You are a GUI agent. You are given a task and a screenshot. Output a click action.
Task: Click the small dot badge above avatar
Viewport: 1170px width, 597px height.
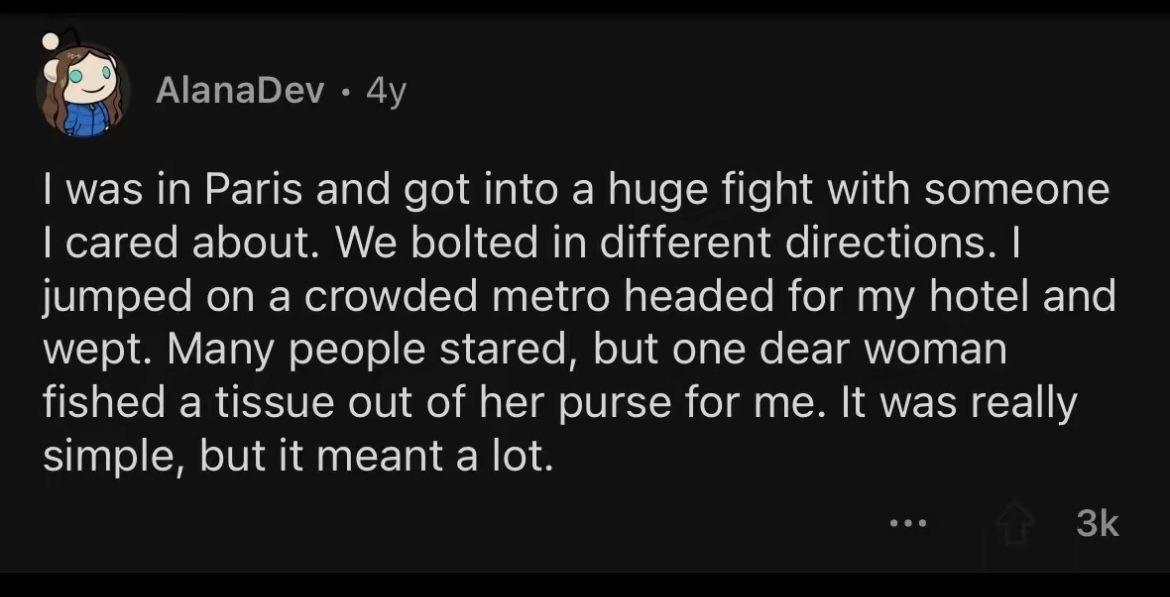coord(50,40)
